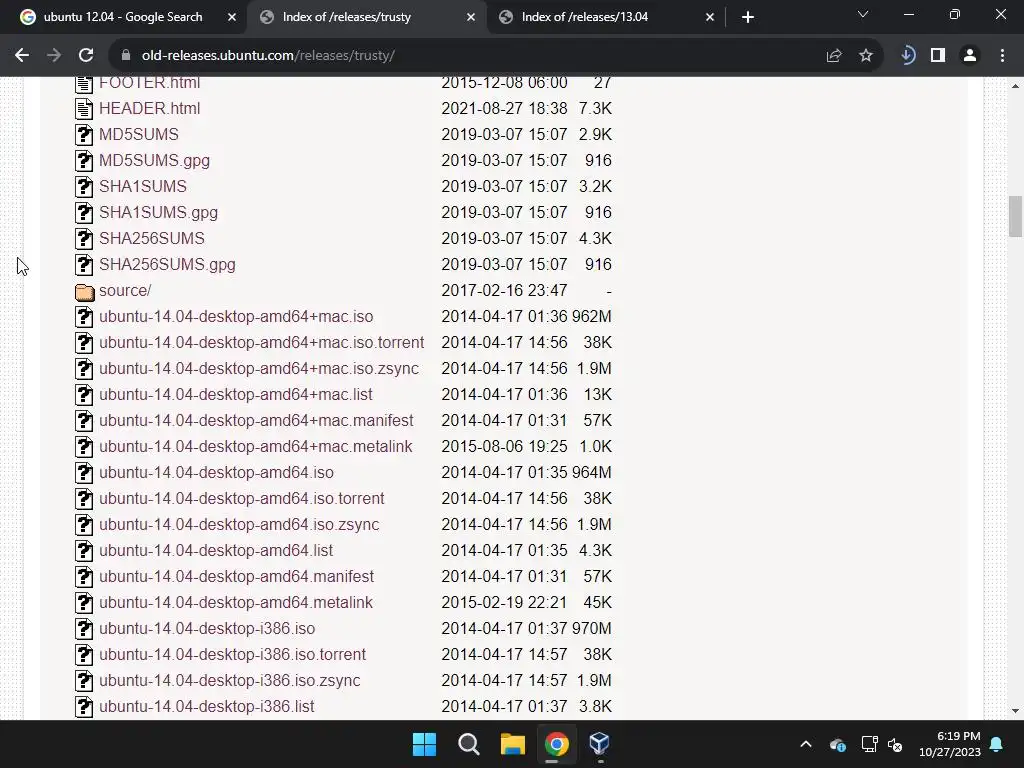Open VirtualBox from the taskbar

(600, 744)
